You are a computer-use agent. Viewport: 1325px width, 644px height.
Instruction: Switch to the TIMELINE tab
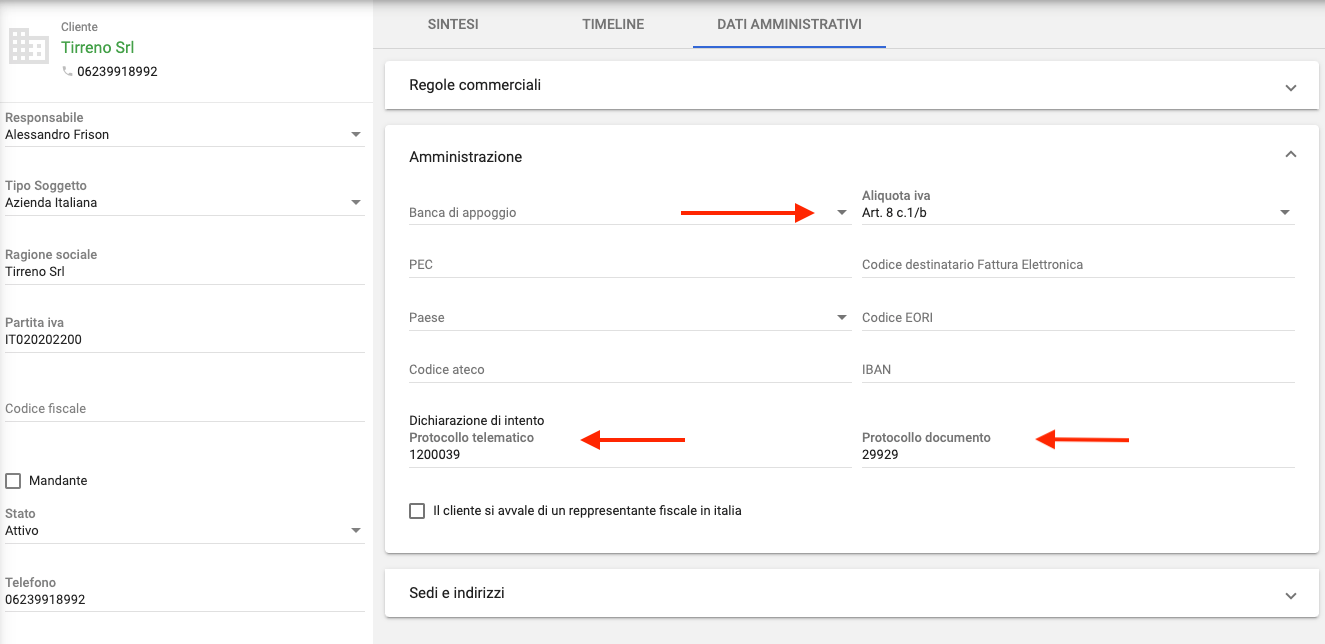pyautogui.click(x=612, y=25)
